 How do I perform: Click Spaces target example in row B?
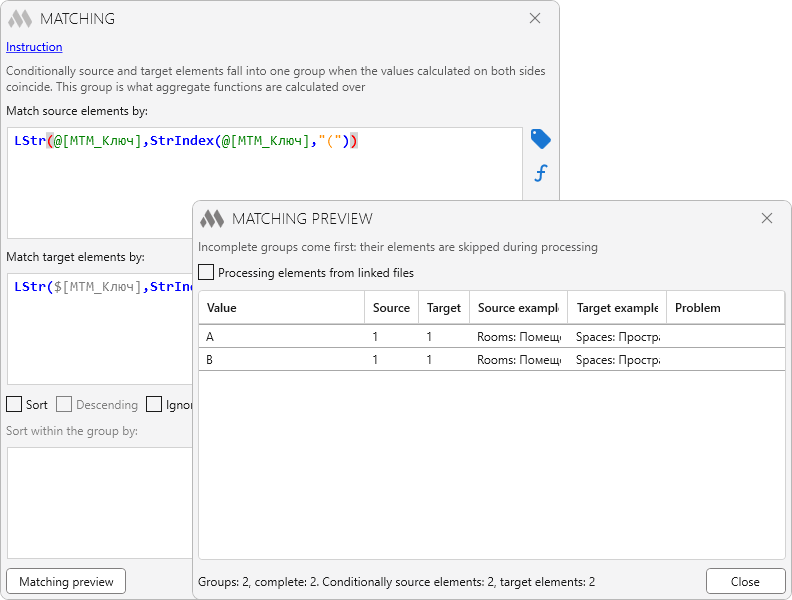tap(618, 360)
